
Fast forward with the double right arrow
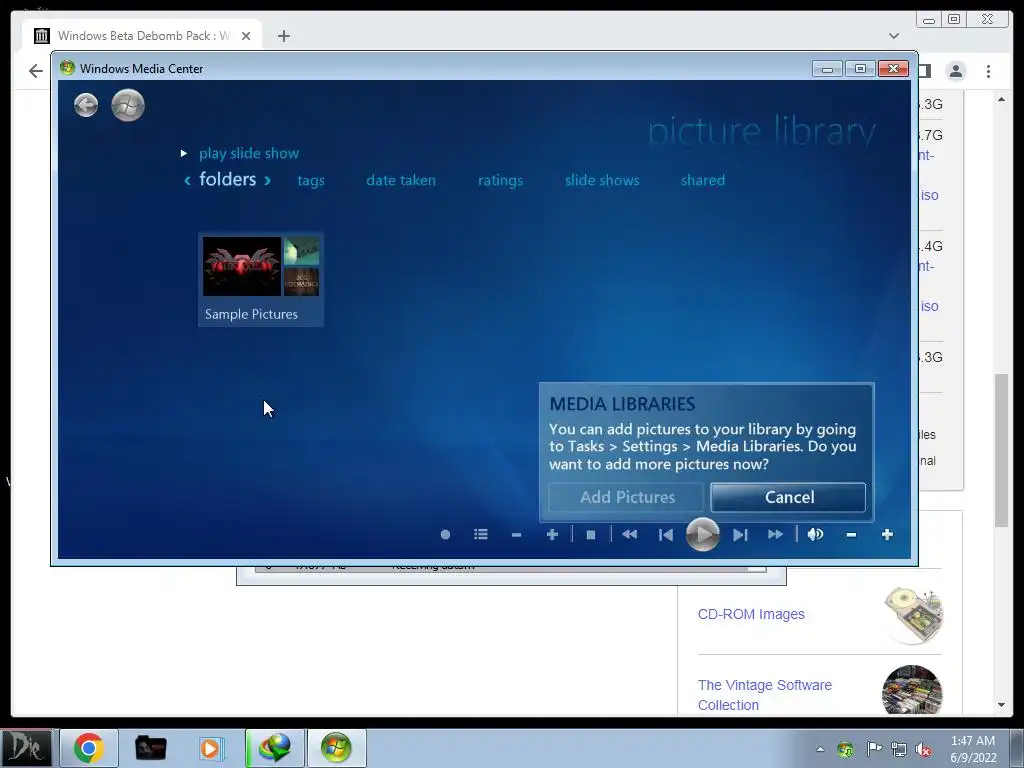tap(775, 535)
